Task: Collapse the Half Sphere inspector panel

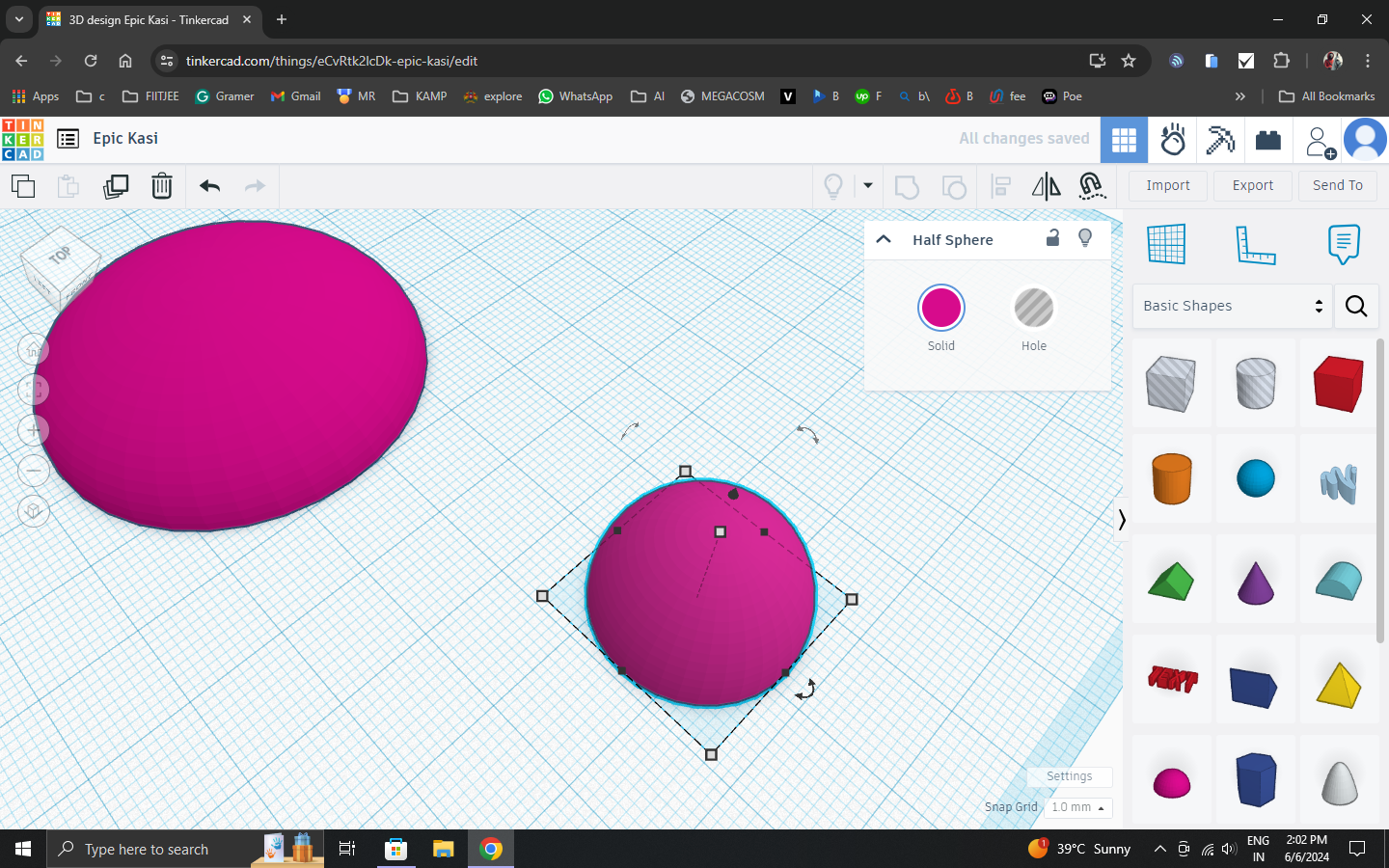Action: tap(884, 239)
